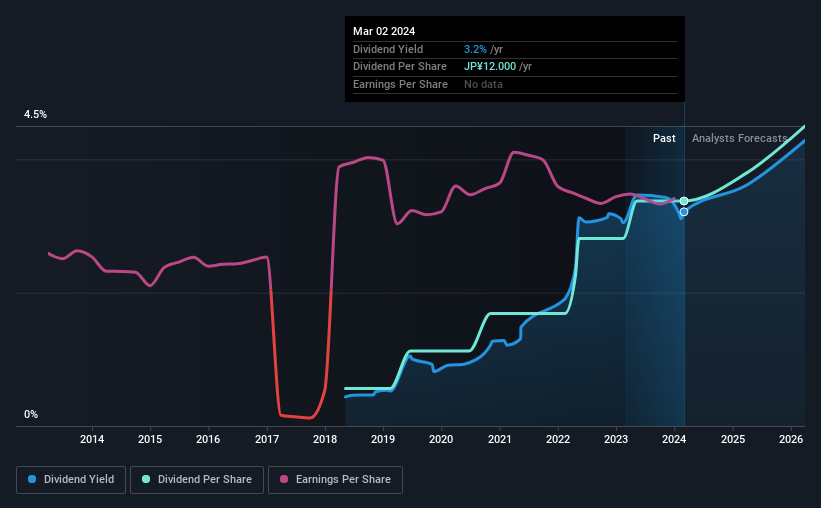
Task: Click the 2015 x-axis label
Action: (150, 439)
